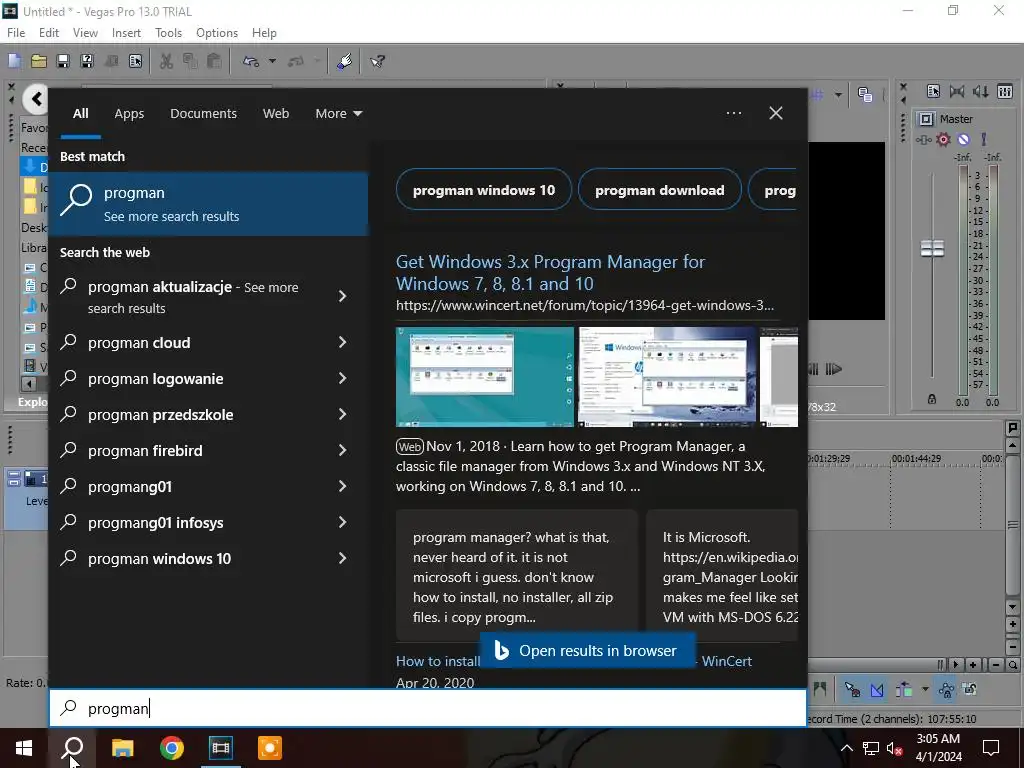Expand progman logowanie suggestion arrow
The width and height of the screenshot is (1024, 768).
342,378
